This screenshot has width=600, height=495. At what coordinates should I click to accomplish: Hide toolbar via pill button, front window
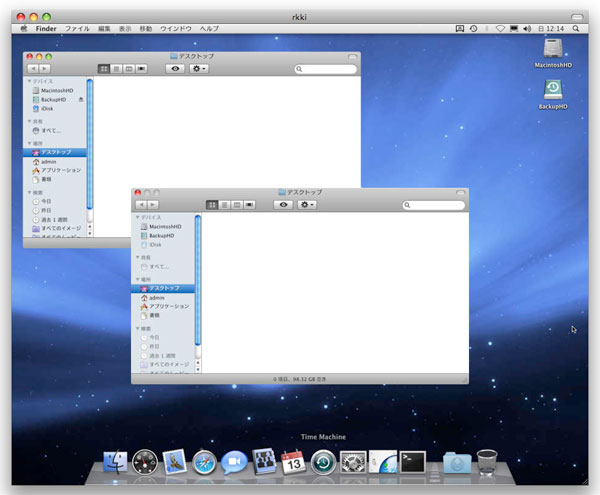pyautogui.click(x=461, y=192)
